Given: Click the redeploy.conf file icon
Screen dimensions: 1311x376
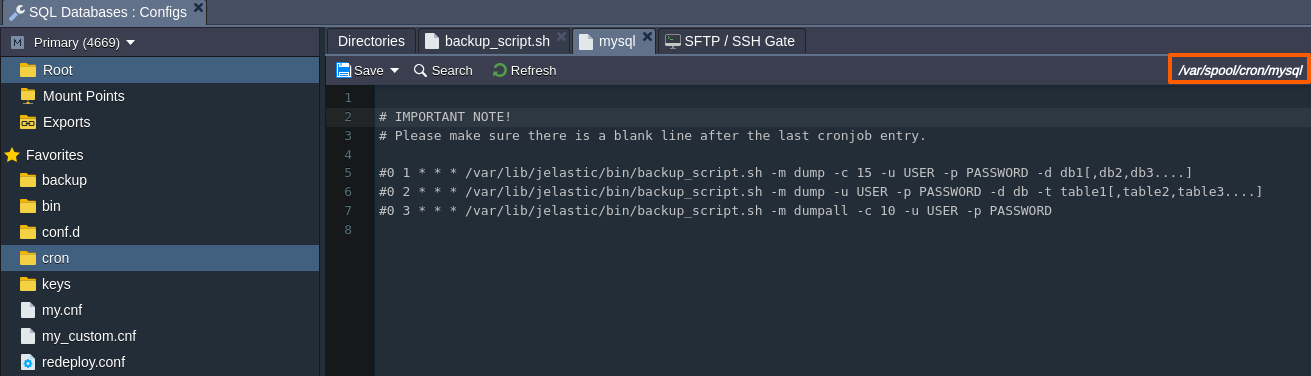Looking at the screenshot, I should [x=28, y=362].
